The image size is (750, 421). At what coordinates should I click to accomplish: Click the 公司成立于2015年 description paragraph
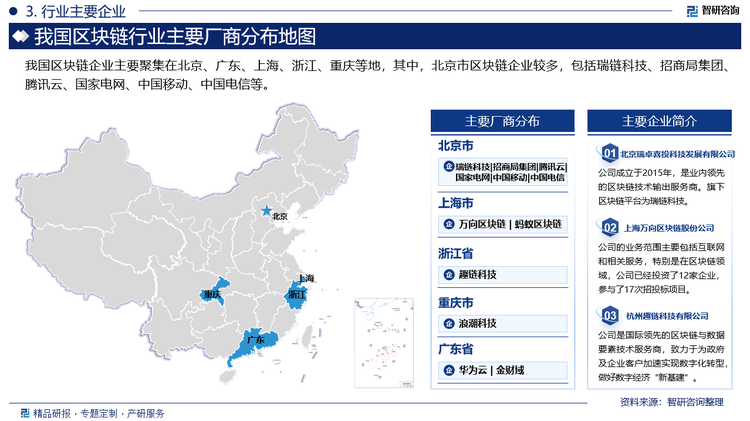tap(661, 187)
